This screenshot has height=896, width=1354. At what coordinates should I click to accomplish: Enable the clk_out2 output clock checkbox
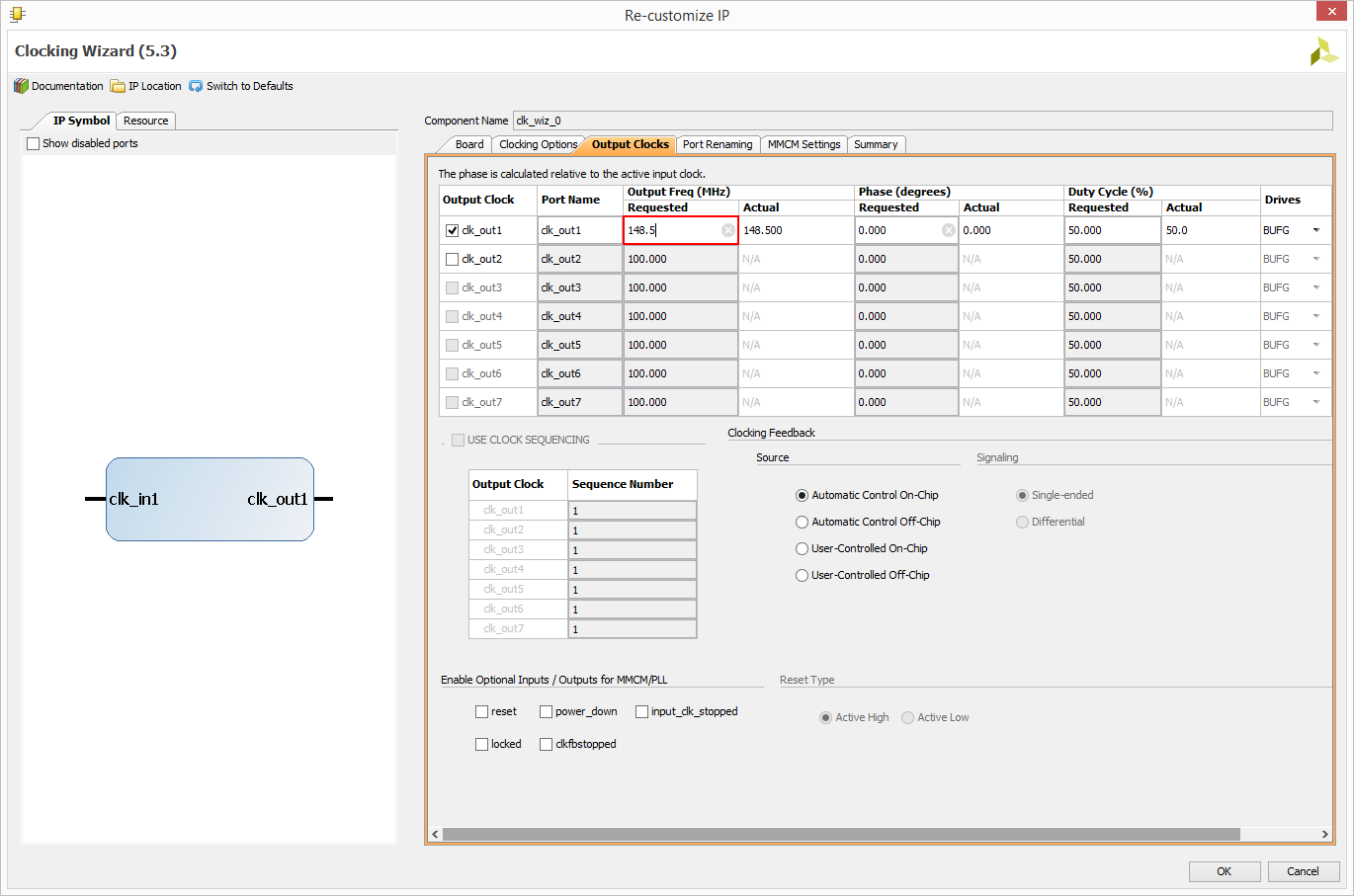453,259
